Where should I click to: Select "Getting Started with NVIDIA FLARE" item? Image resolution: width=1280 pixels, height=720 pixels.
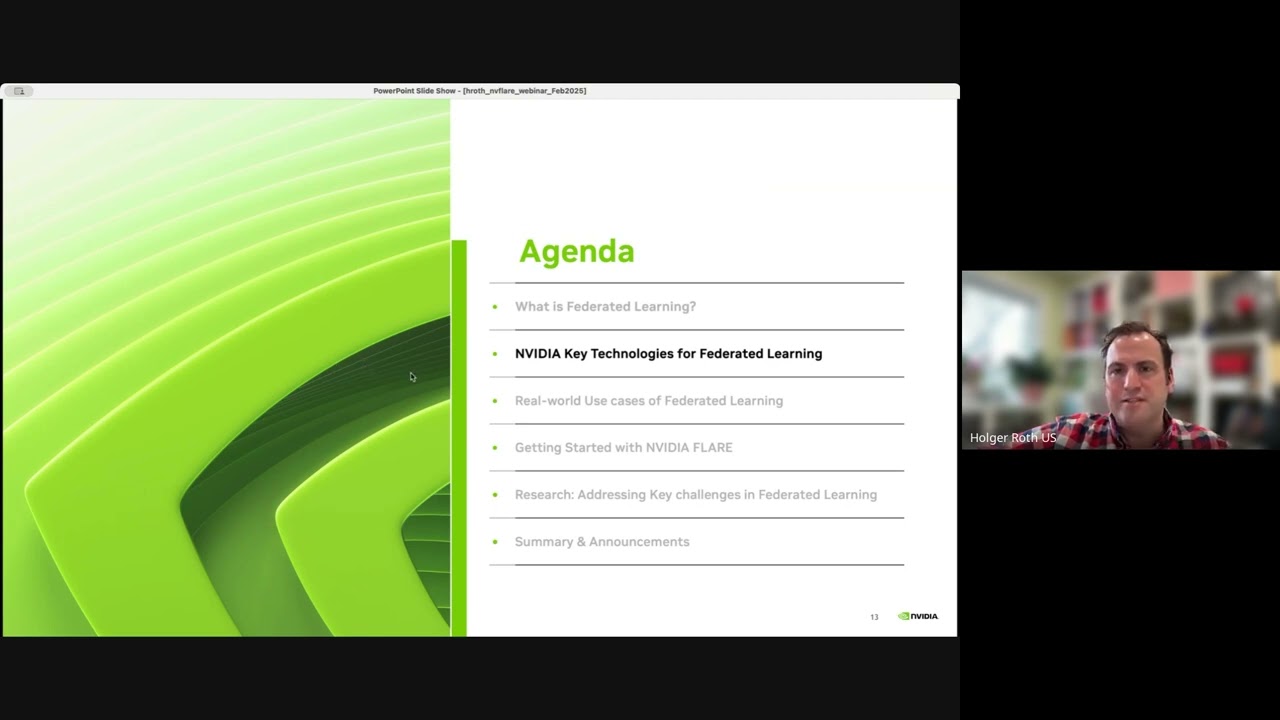(624, 447)
